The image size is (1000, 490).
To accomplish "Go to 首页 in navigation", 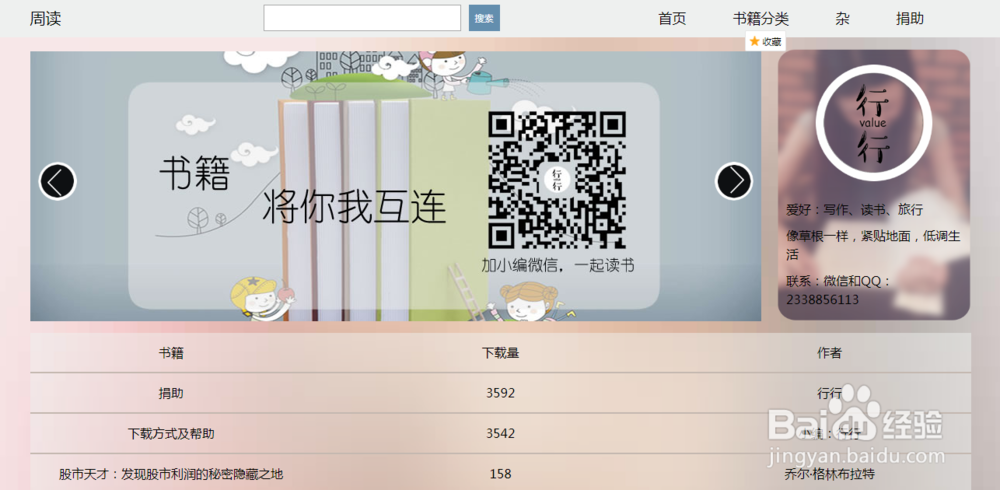I will point(672,19).
